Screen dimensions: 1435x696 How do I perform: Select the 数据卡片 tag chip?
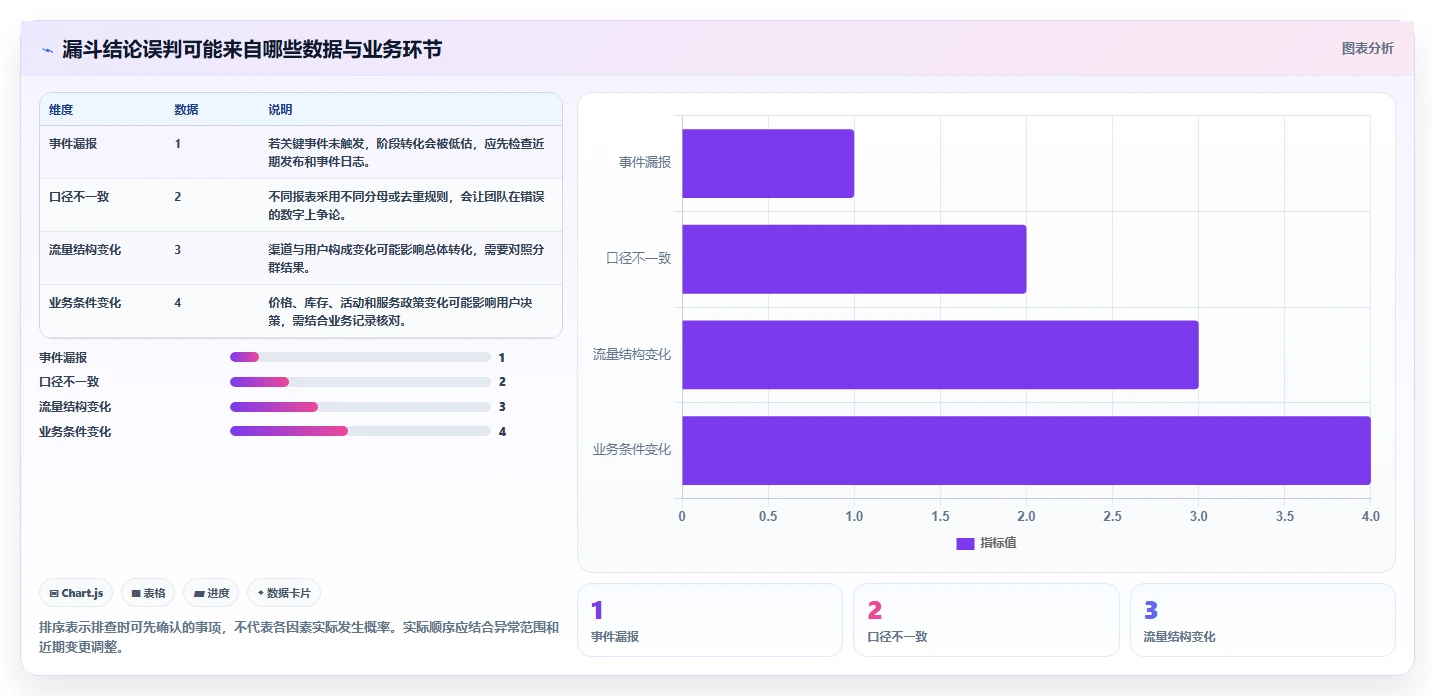(284, 593)
